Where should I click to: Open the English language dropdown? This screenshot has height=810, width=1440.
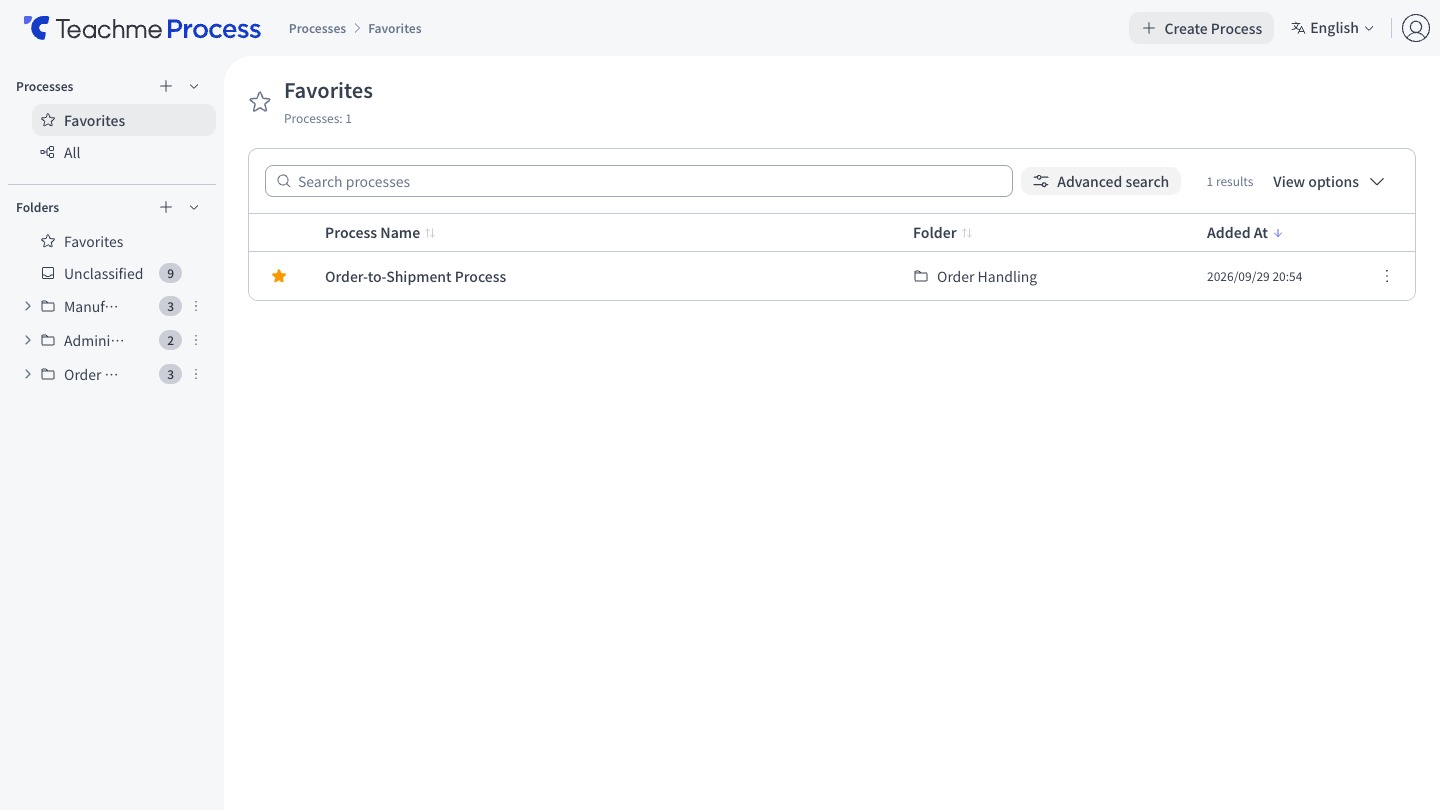tap(1332, 28)
